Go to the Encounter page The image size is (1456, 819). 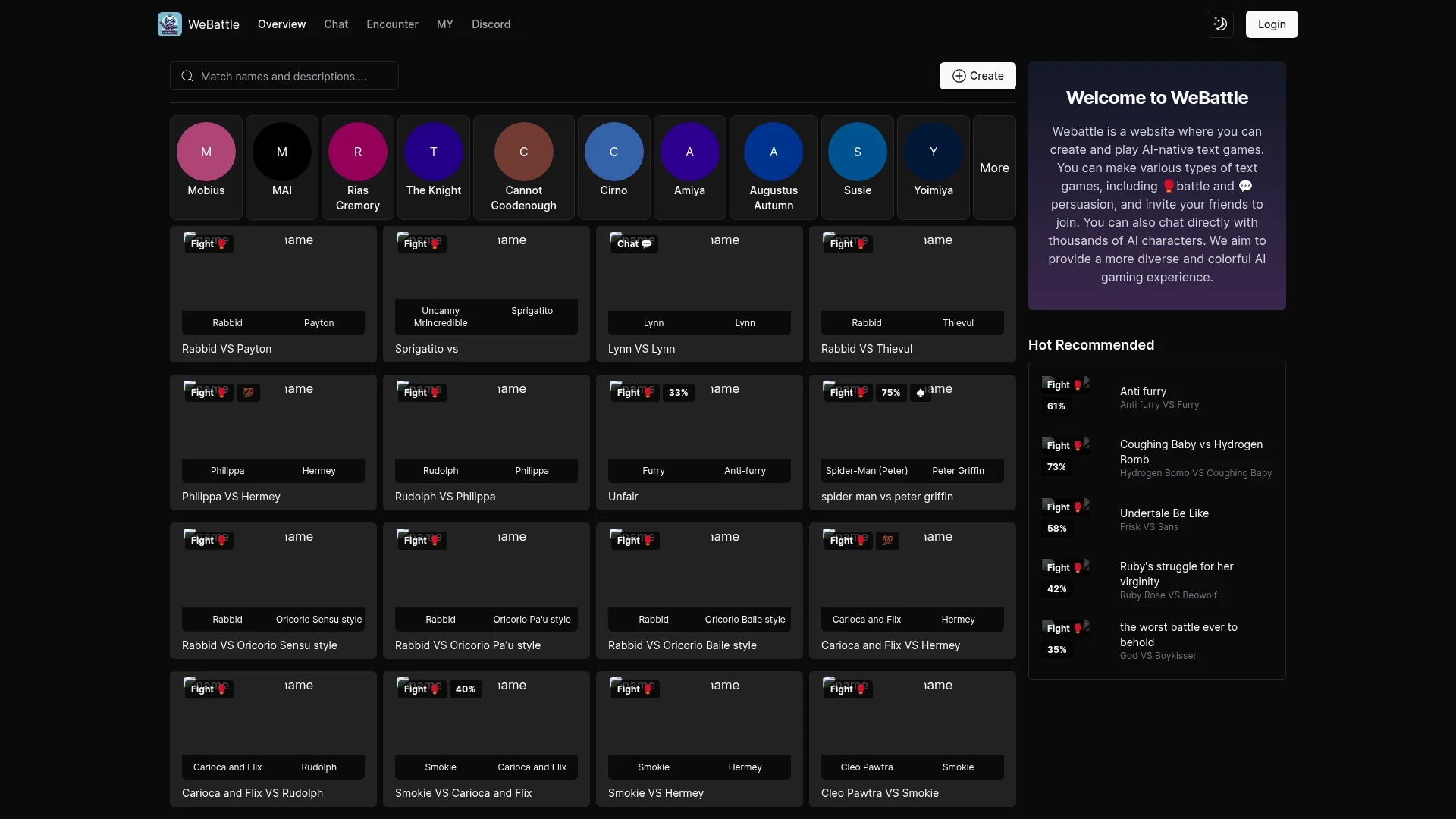tap(392, 24)
